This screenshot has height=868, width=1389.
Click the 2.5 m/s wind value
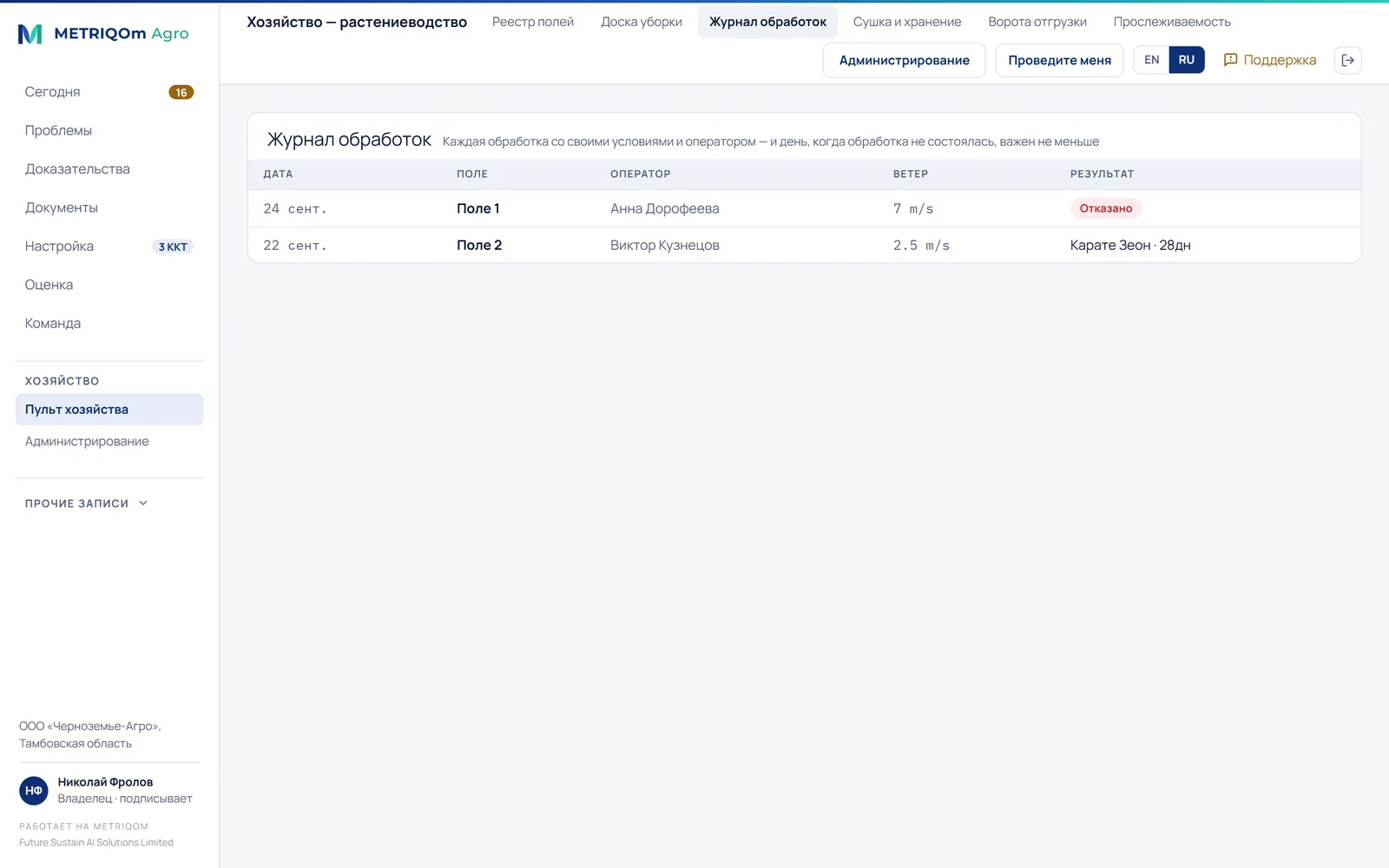(921, 246)
